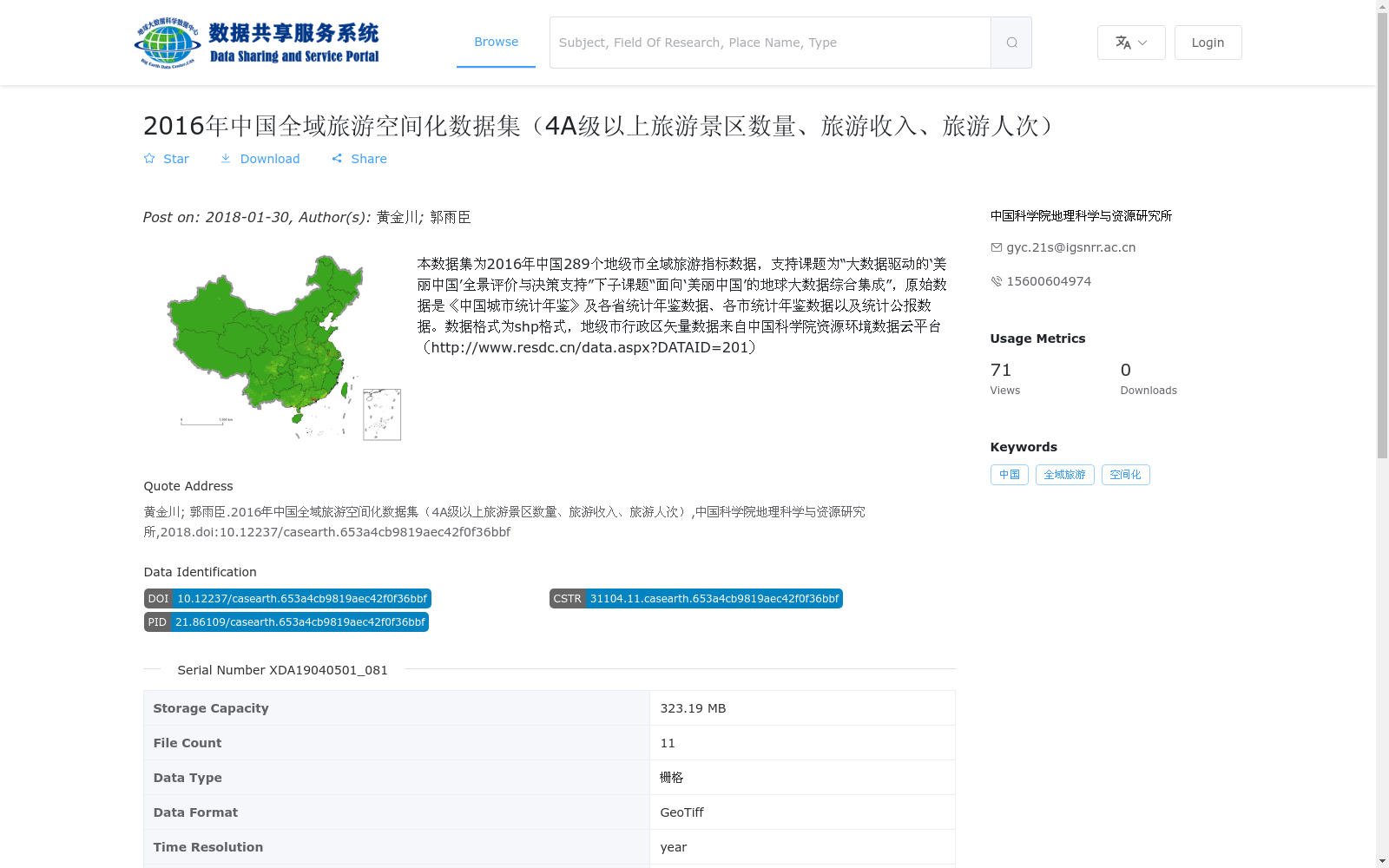
Task: Click the PID identifier badge
Action: (286, 622)
